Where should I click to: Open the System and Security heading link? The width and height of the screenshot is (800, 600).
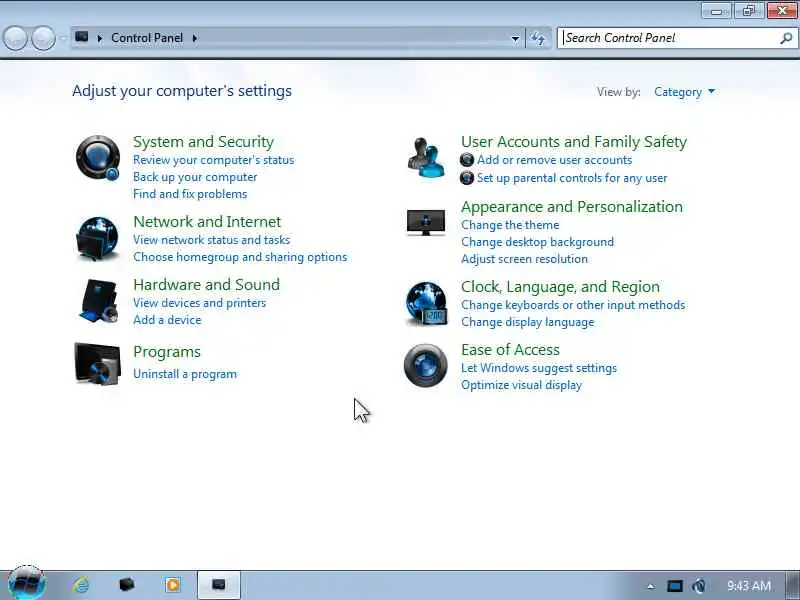click(x=203, y=142)
